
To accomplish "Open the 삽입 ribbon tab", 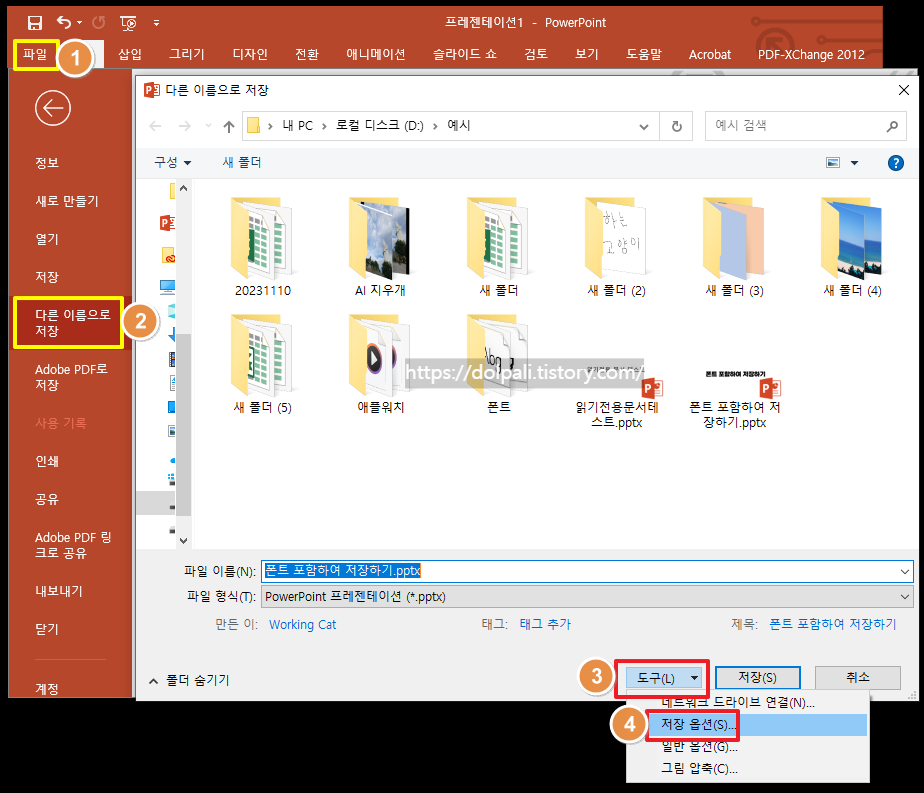I will [x=130, y=55].
